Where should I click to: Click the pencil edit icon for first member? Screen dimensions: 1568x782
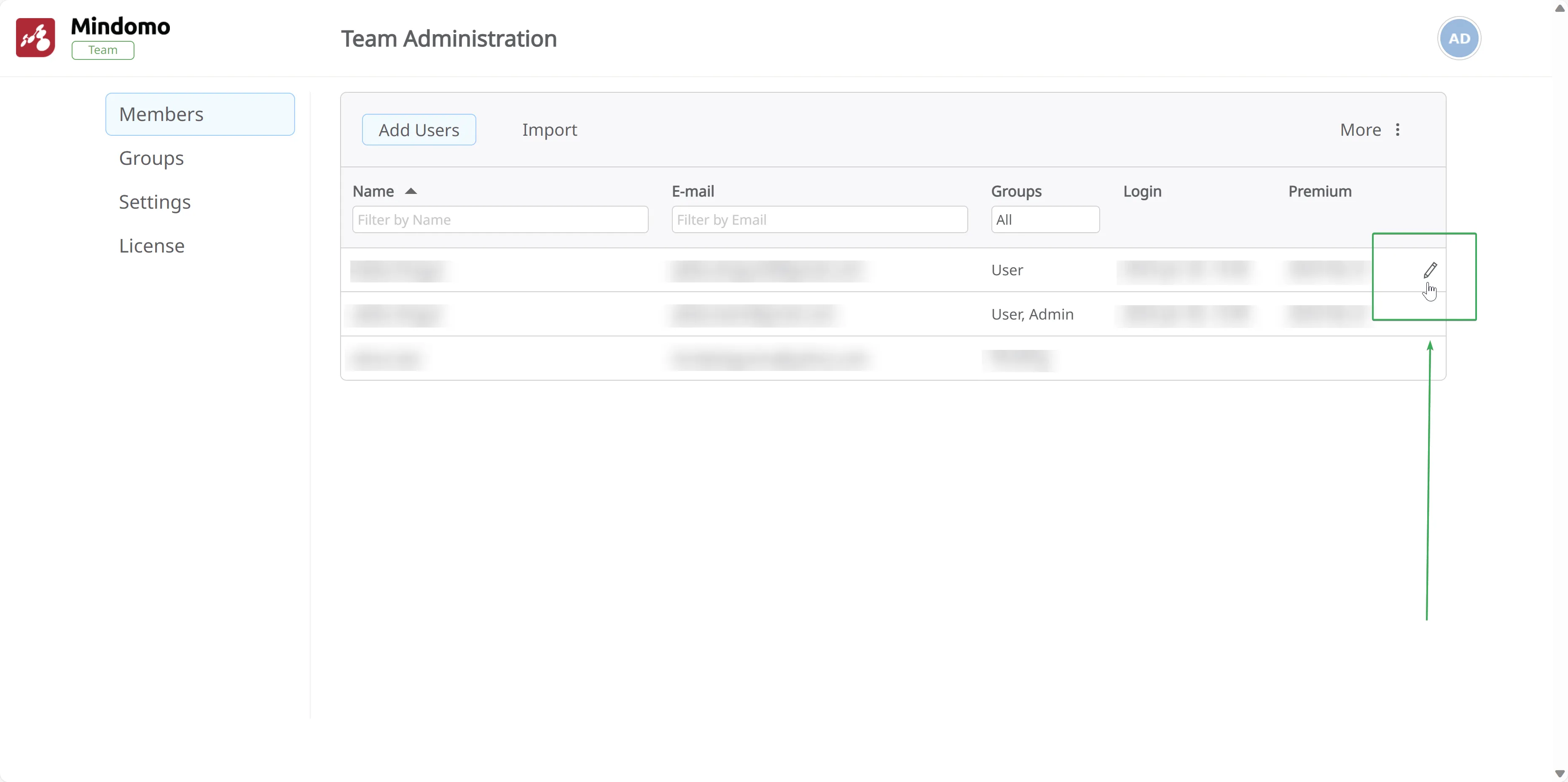tap(1430, 270)
